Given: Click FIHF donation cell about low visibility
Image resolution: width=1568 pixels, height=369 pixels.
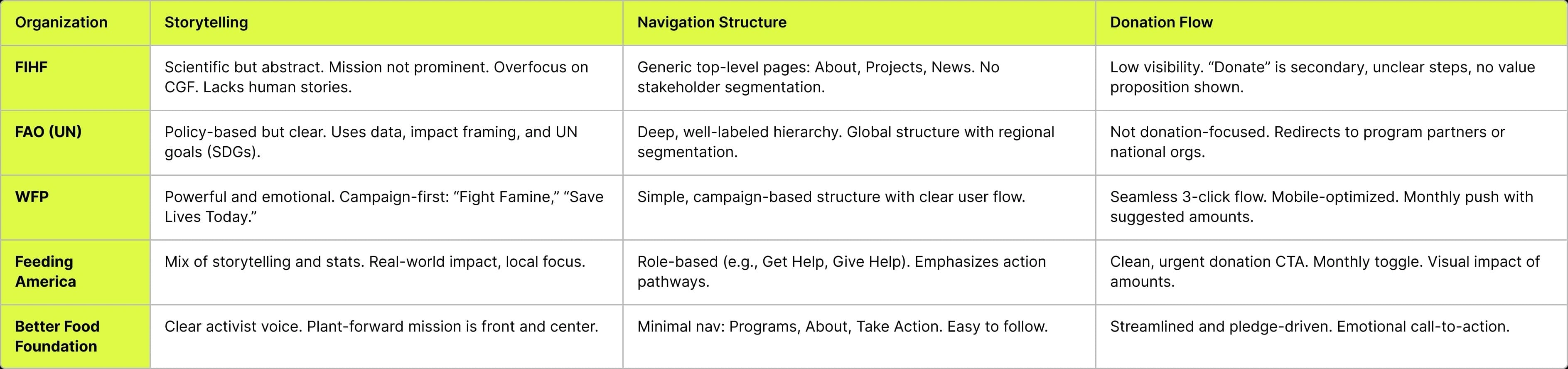Looking at the screenshot, I should [x=1322, y=77].
